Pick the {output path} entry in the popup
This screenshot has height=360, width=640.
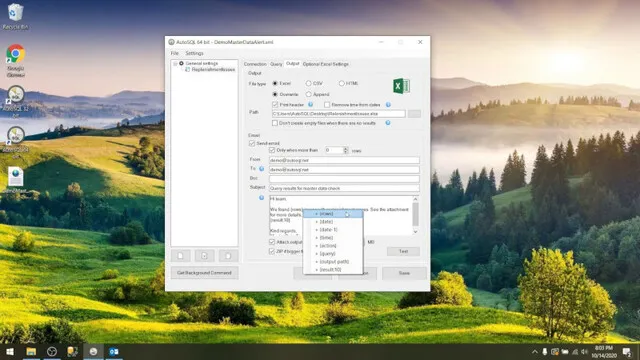333,262
